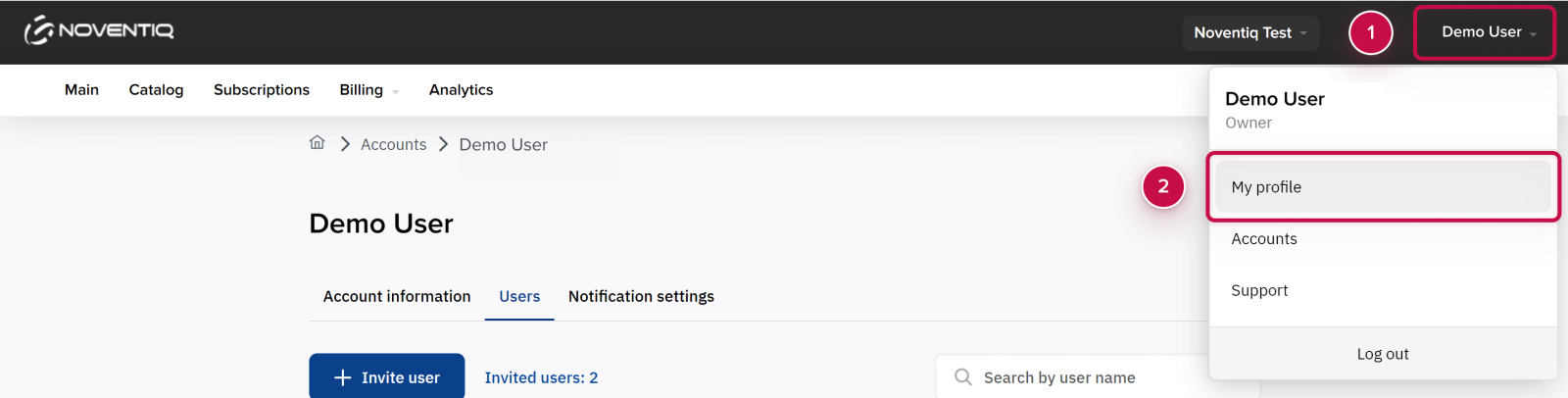Click the Noventiq logo
The image size is (1568, 398).
point(99,31)
